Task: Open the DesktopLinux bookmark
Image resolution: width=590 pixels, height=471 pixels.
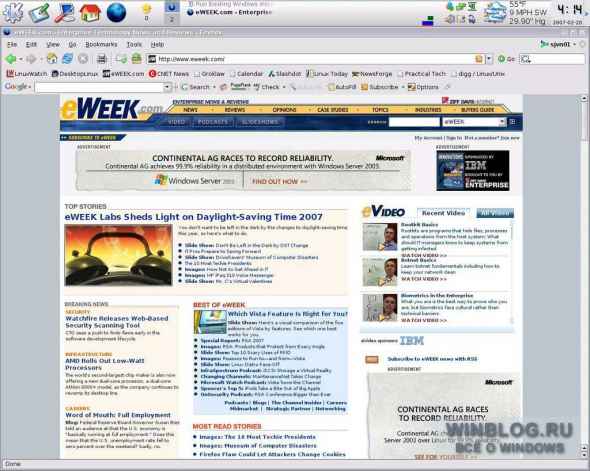Action: tap(75, 74)
